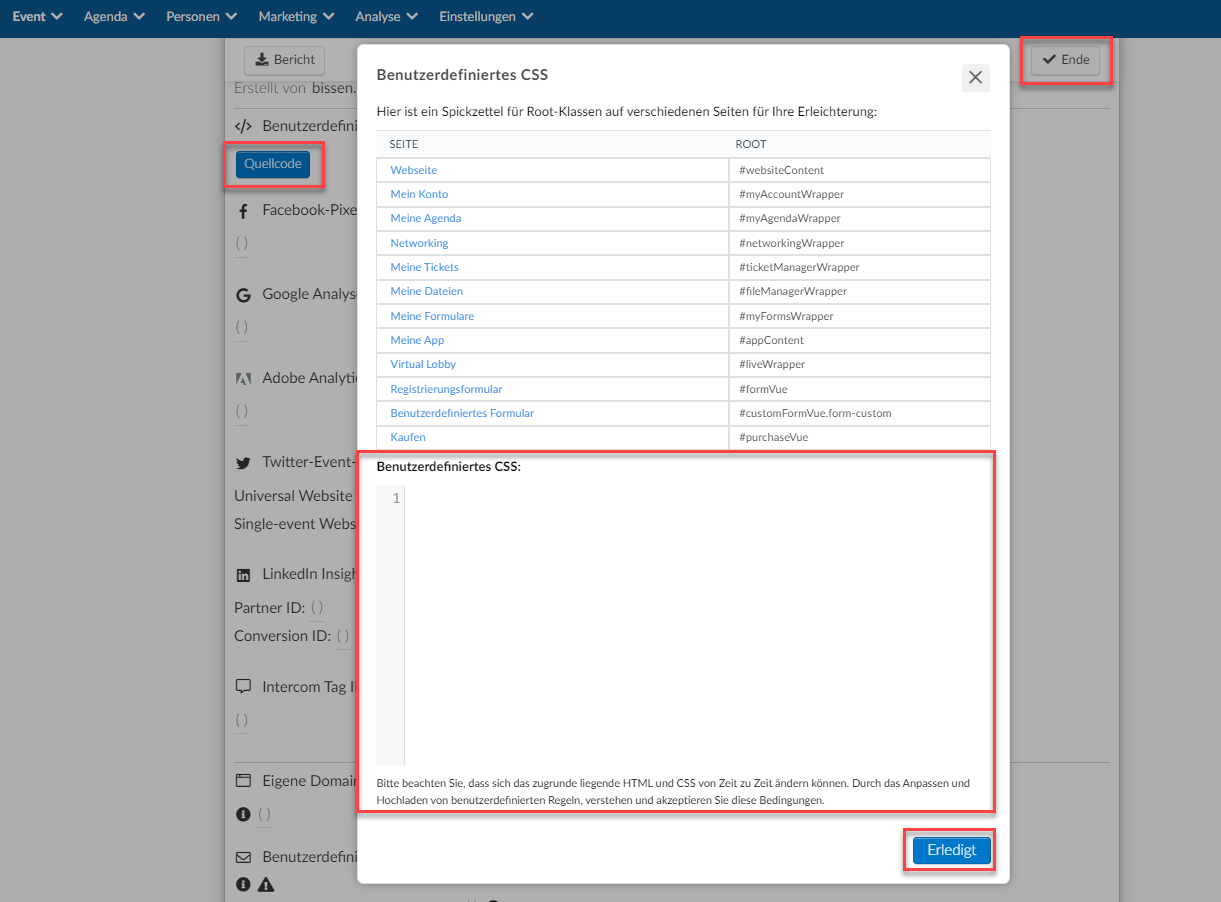Open the Marketing dropdown
Screen dimensions: 1221x902
point(296,16)
